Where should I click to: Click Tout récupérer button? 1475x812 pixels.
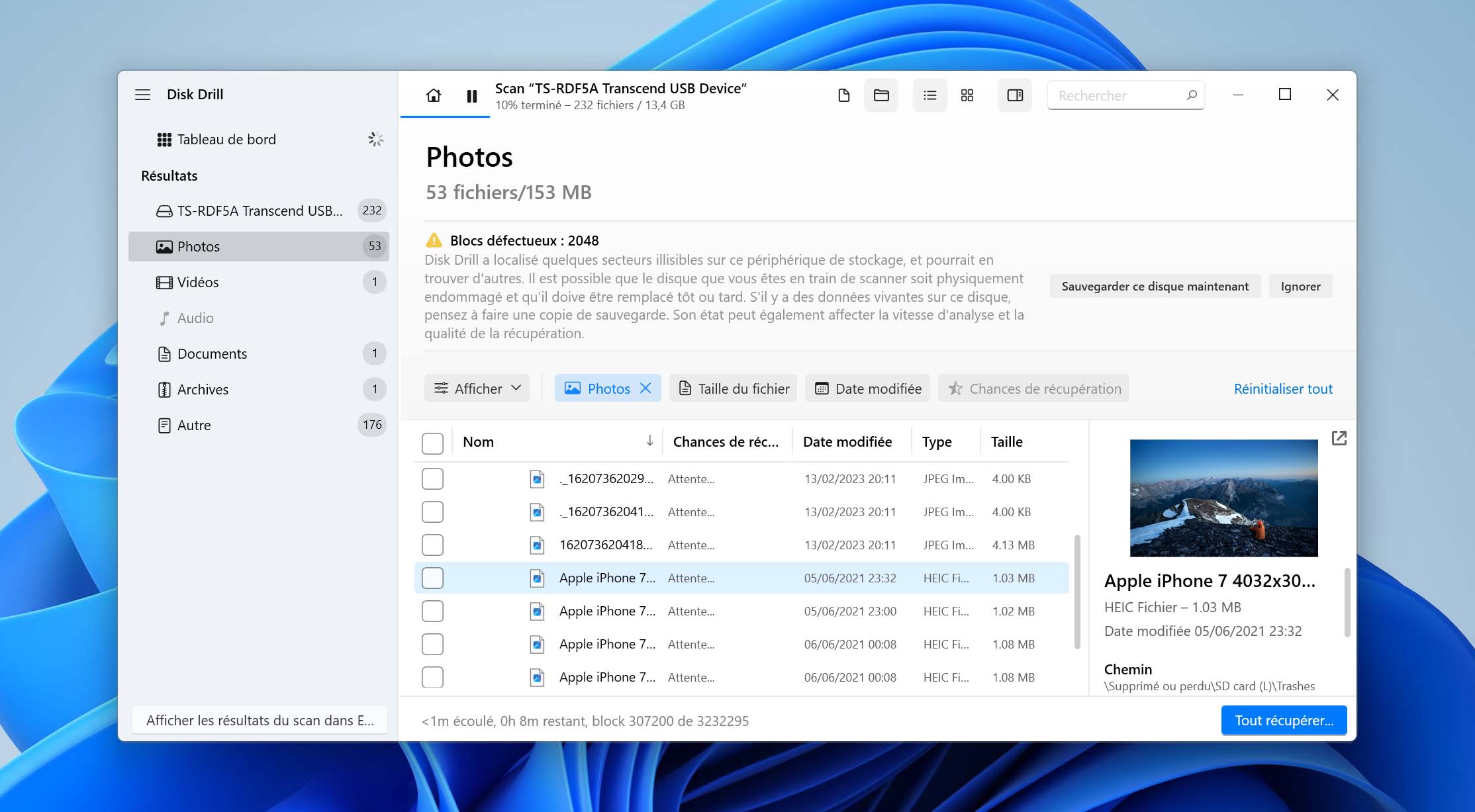(x=1284, y=720)
